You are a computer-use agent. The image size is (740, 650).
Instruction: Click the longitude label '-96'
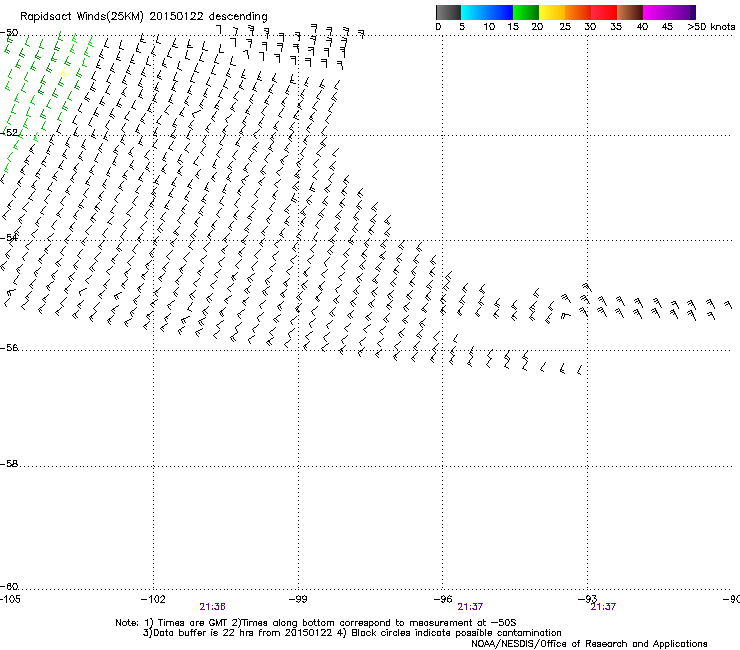(x=443, y=599)
